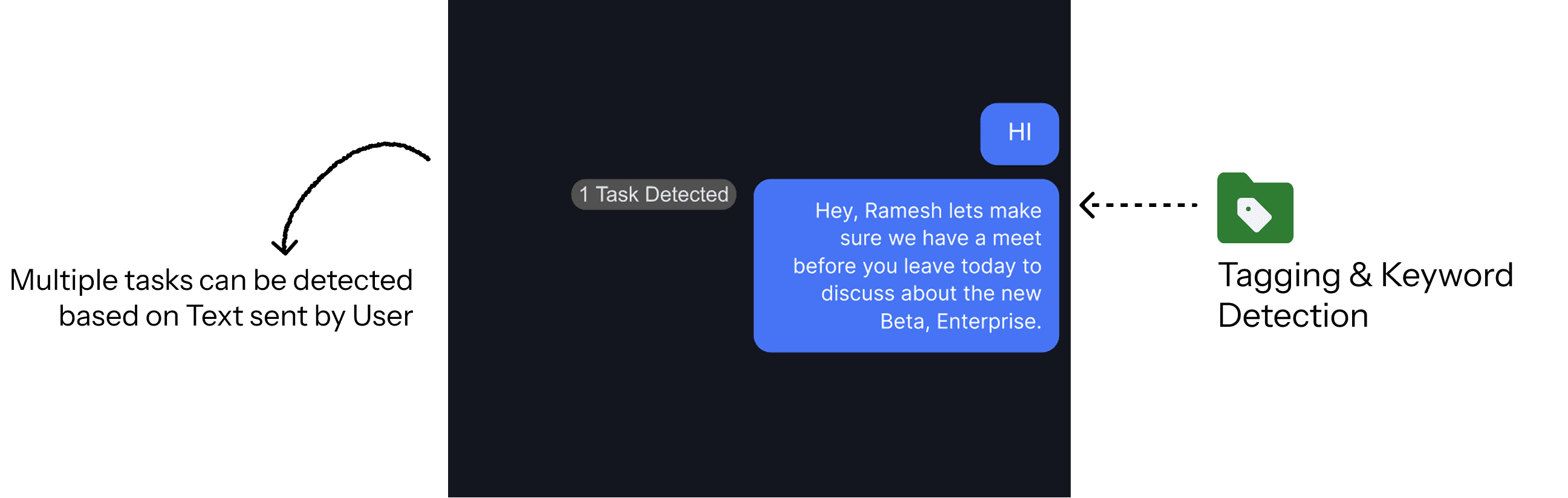Viewport: 1568px width, 498px height.
Task: Click the arrowhead of the dashed arrow
Action: coord(1088,205)
